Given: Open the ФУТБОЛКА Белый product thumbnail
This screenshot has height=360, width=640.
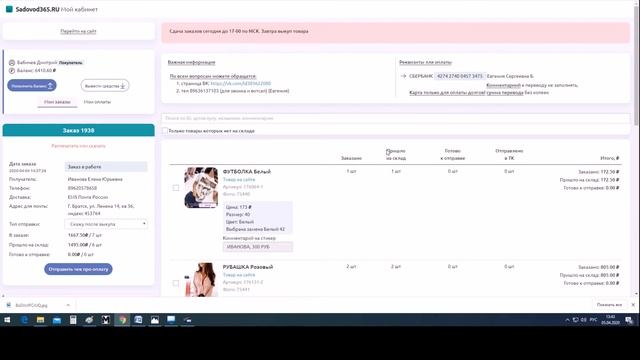Looking at the screenshot, I should pyautogui.click(x=201, y=188).
